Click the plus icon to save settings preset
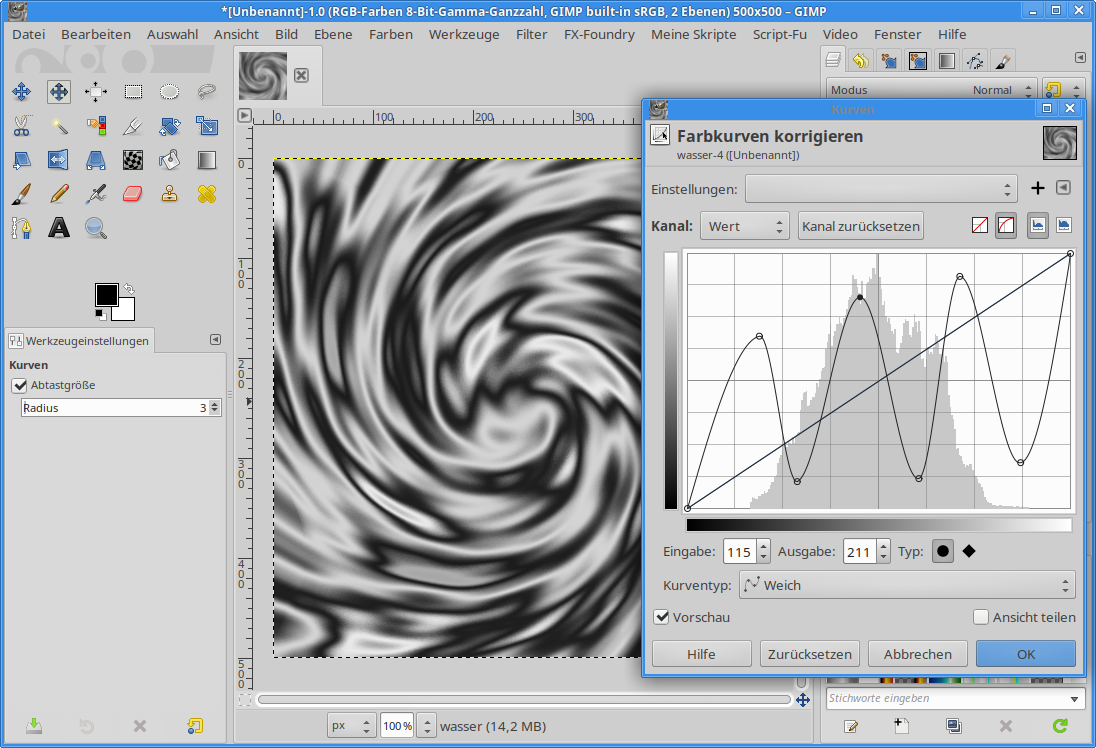Image resolution: width=1096 pixels, height=748 pixels. click(x=1038, y=188)
